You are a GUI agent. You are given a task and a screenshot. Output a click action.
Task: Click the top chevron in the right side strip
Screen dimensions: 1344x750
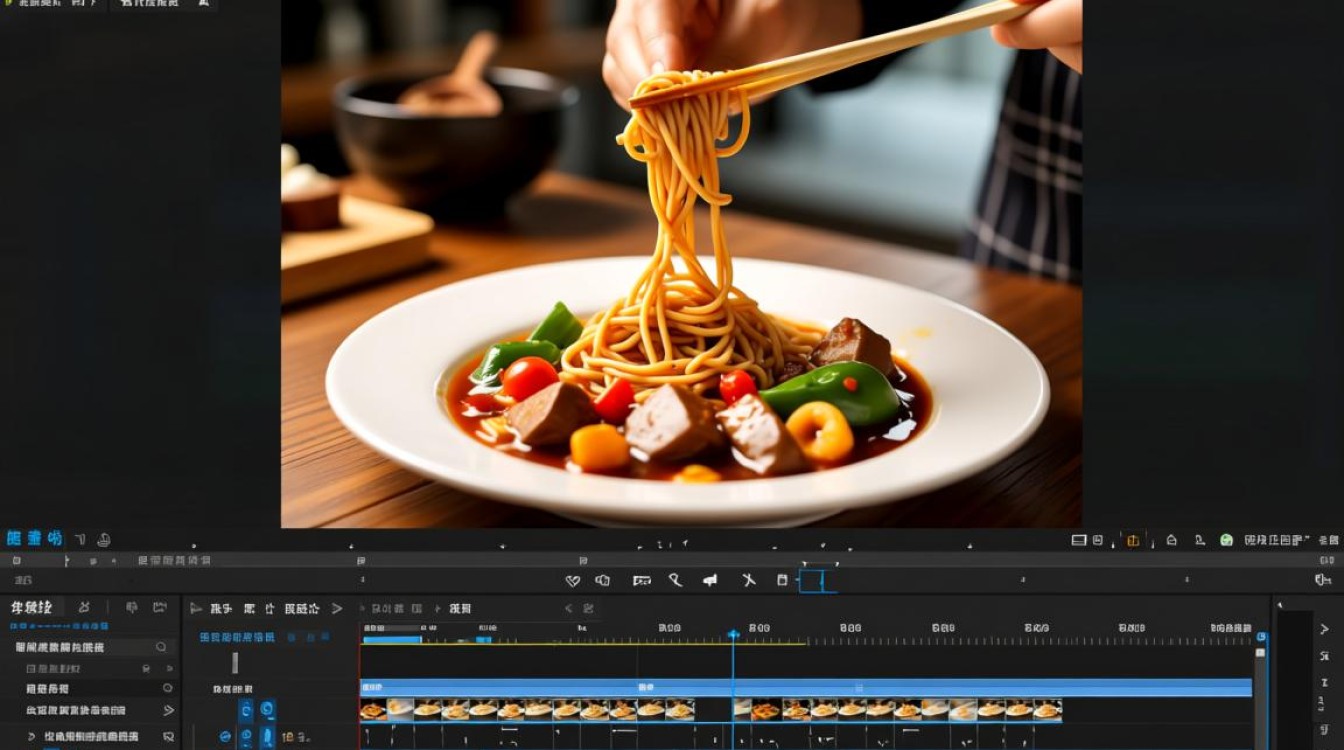click(1324, 629)
